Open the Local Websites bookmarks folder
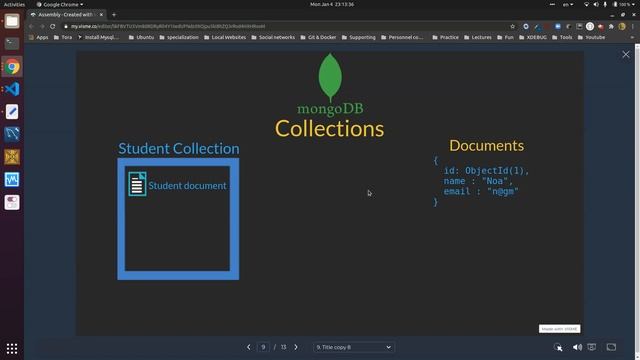640x360 pixels. [x=225, y=37]
